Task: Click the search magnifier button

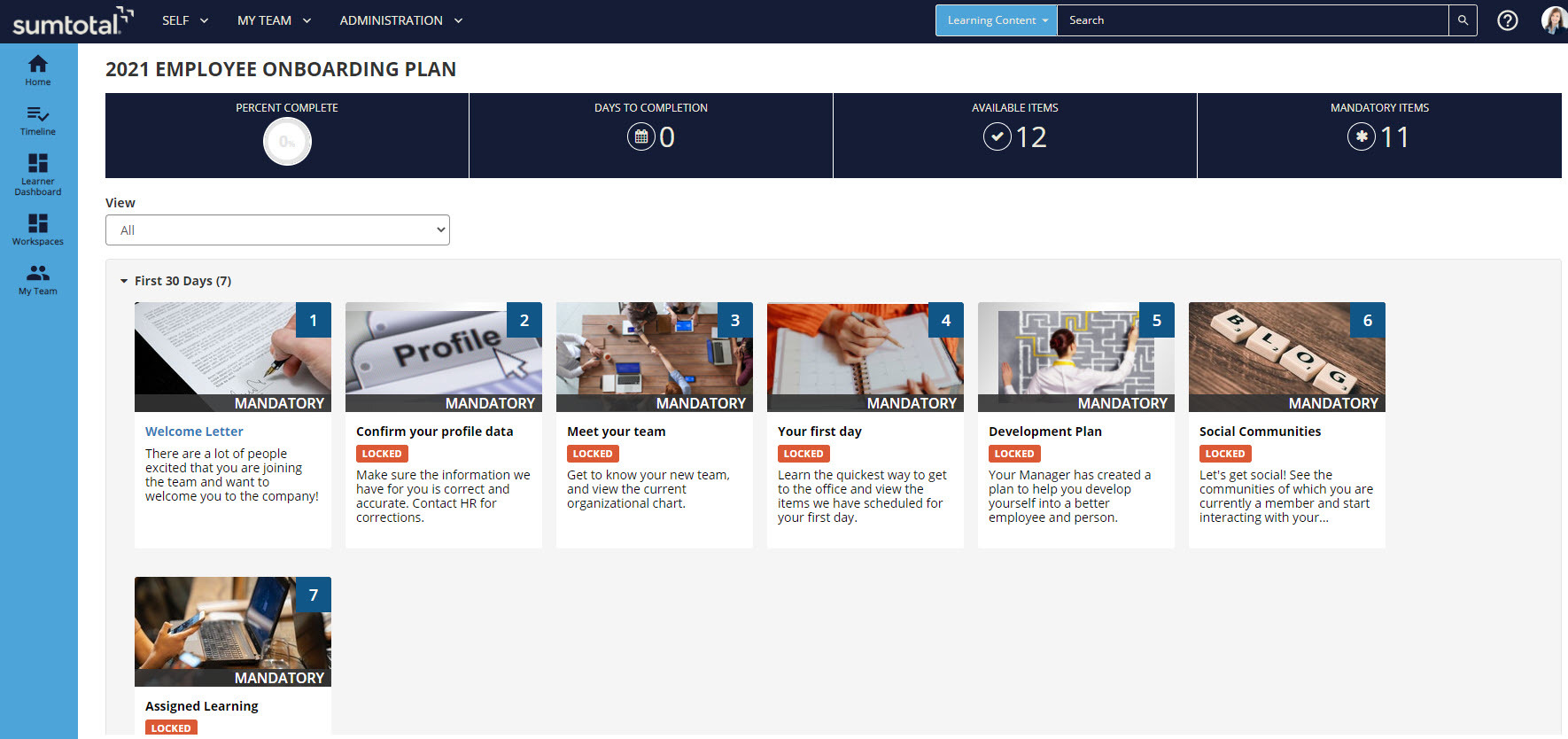Action: (x=1463, y=20)
